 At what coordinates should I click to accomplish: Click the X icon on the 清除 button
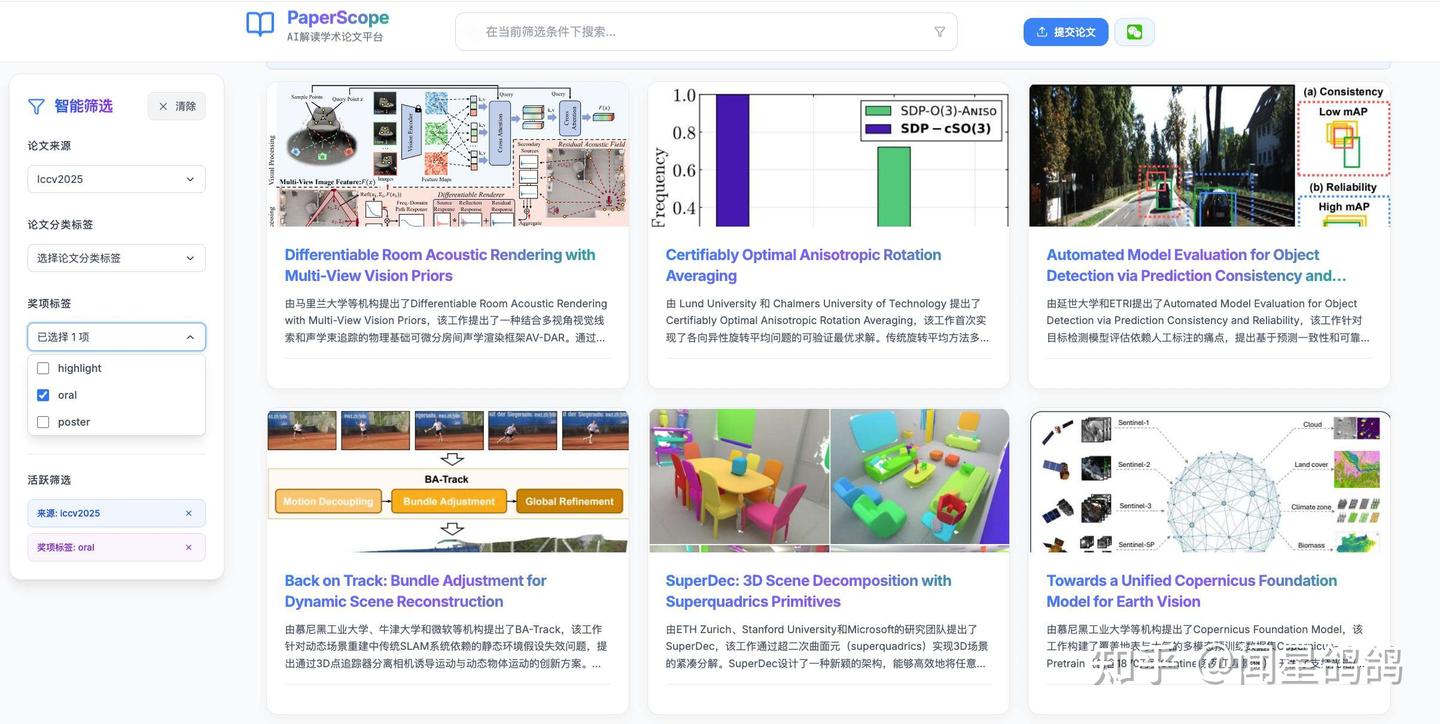[162, 106]
